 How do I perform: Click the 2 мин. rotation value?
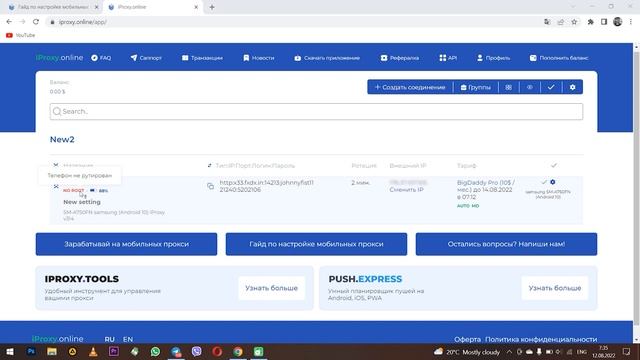tap(360, 183)
